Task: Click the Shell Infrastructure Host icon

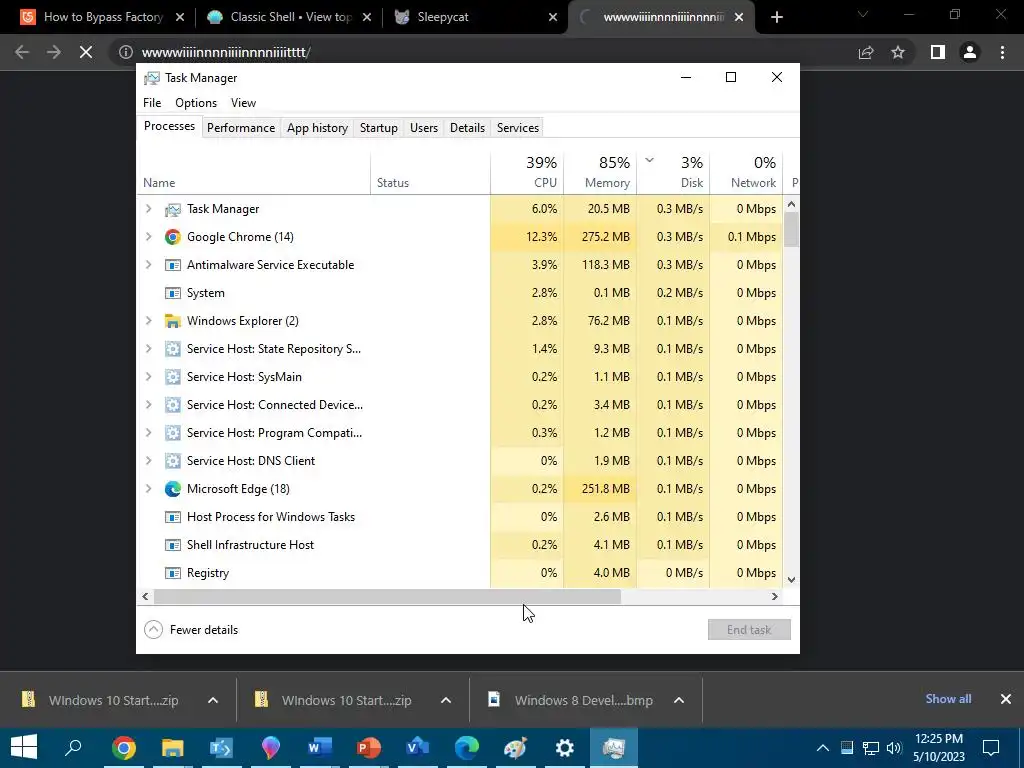Action: (x=172, y=545)
